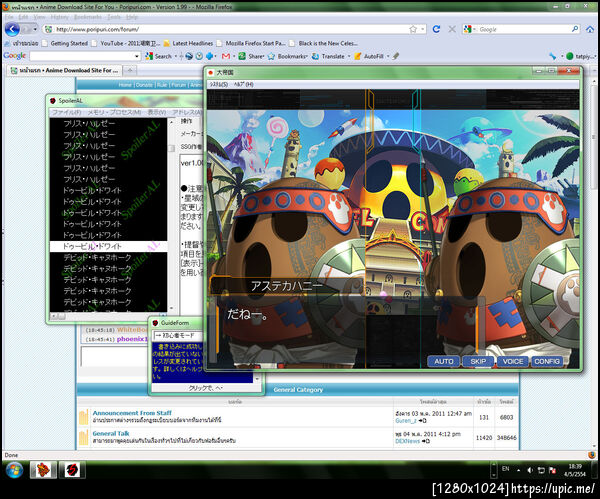Toggle AUTO mode in game window
Image resolution: width=600 pixels, height=499 pixels.
point(444,361)
